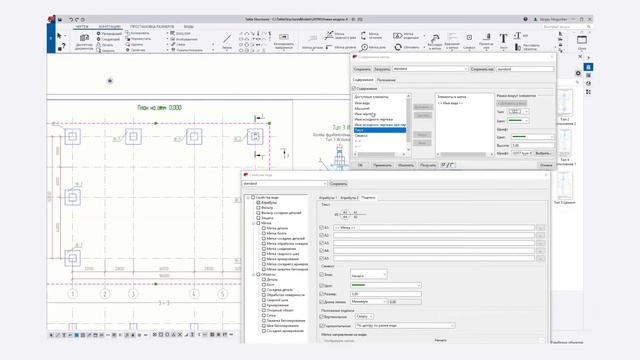Open the Вертикально position dropdown
The height and width of the screenshot is (360, 640).
coord(364,316)
